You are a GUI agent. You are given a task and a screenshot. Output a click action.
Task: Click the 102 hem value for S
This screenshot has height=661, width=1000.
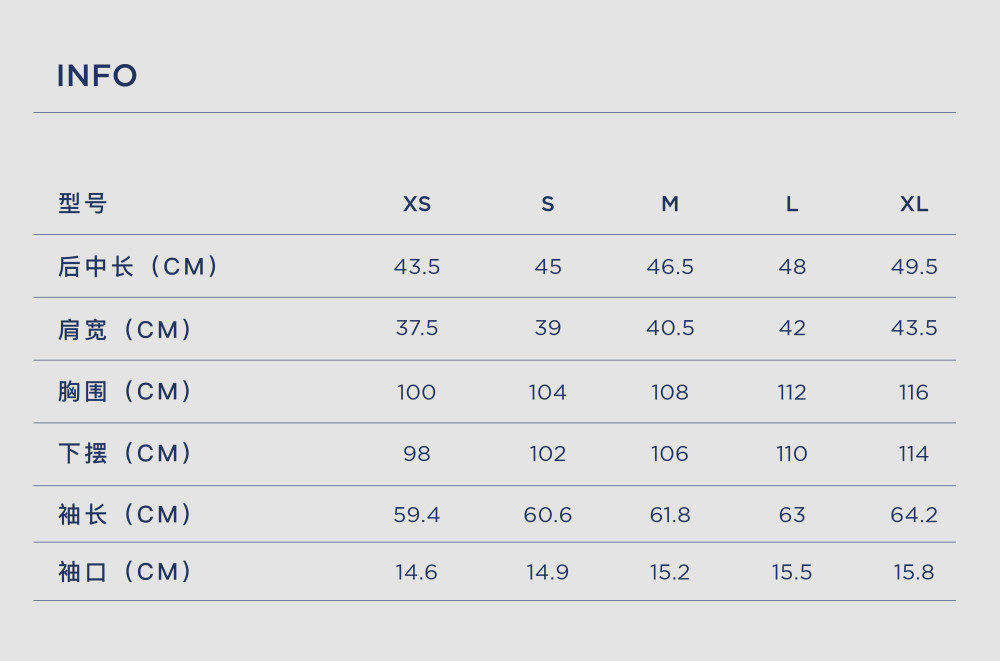(x=548, y=454)
